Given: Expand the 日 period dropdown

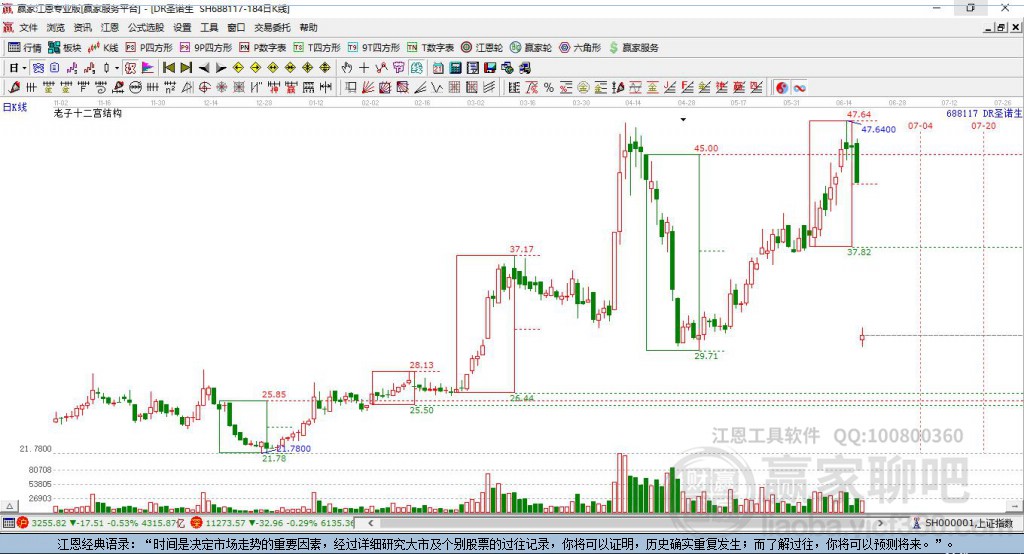Looking at the screenshot, I should coord(24,68).
